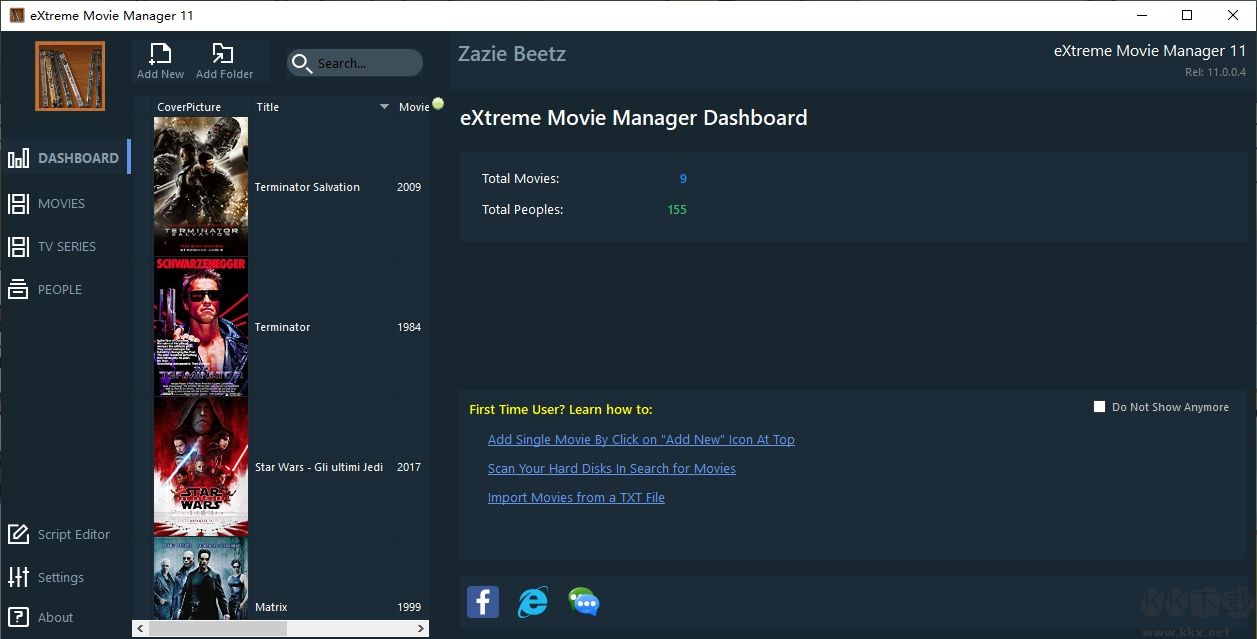The width and height of the screenshot is (1257, 639).
Task: Select the Movies section icon
Action: tap(20, 203)
